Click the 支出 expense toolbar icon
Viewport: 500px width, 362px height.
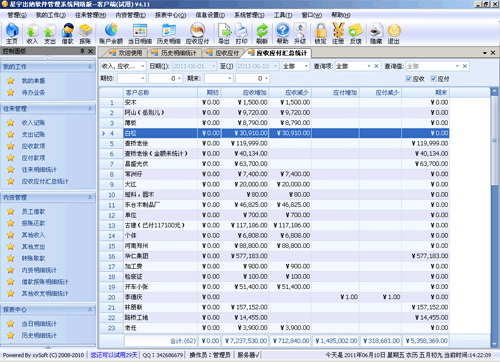tap(50, 33)
